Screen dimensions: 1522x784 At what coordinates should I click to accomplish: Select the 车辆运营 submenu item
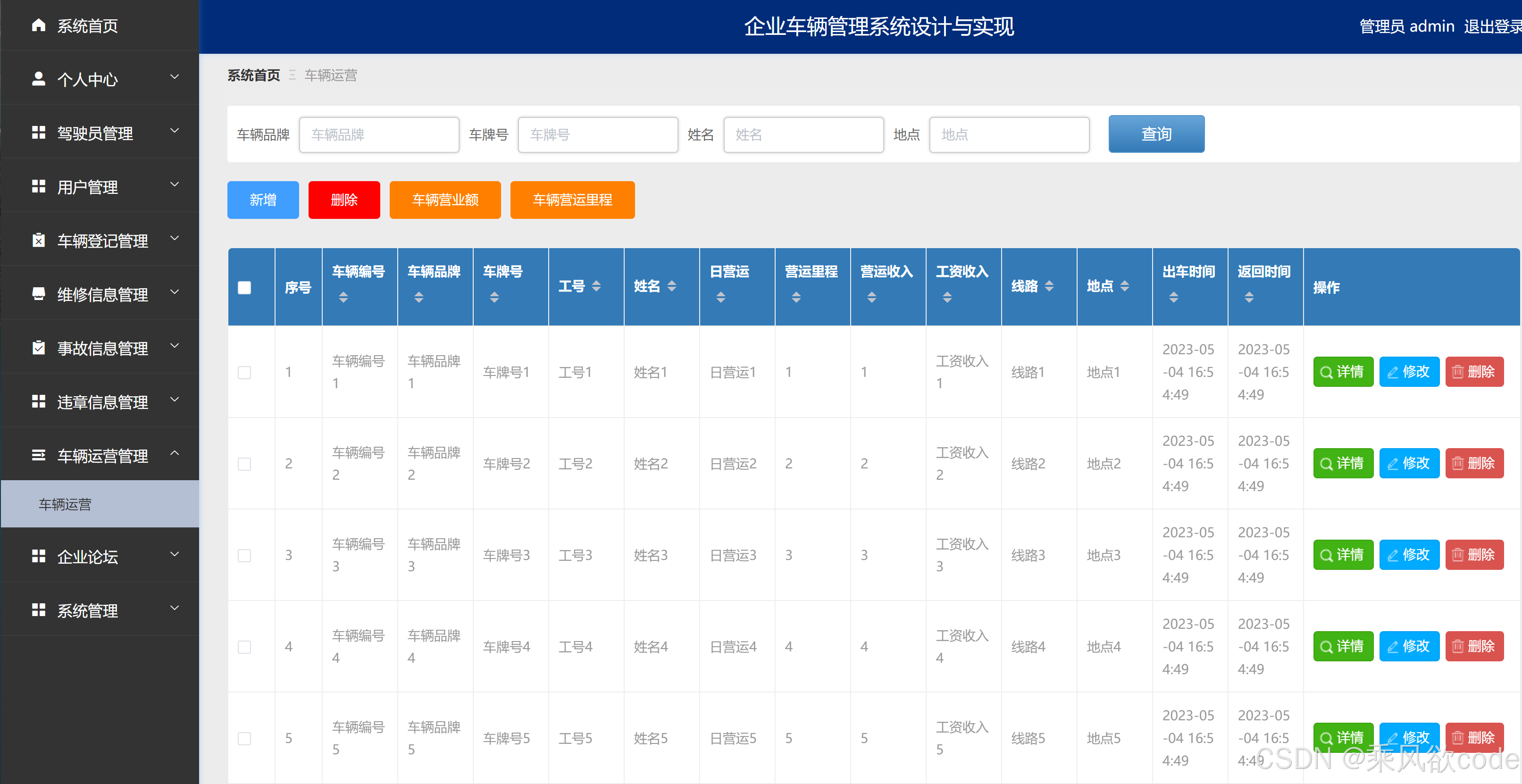(65, 504)
